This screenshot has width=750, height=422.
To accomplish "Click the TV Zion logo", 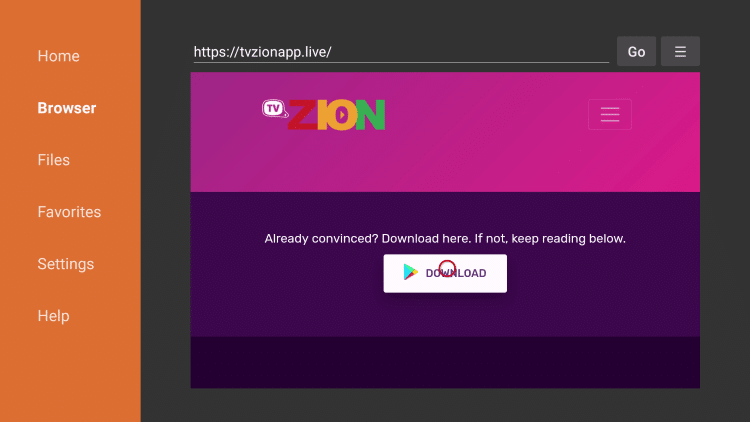I will pos(323,114).
